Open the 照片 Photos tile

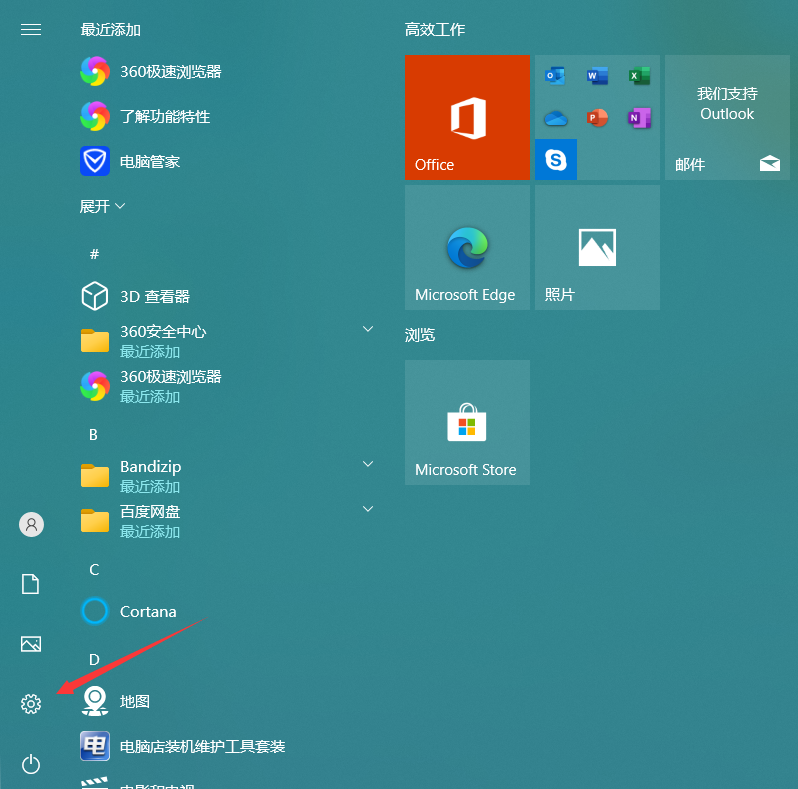(x=597, y=247)
